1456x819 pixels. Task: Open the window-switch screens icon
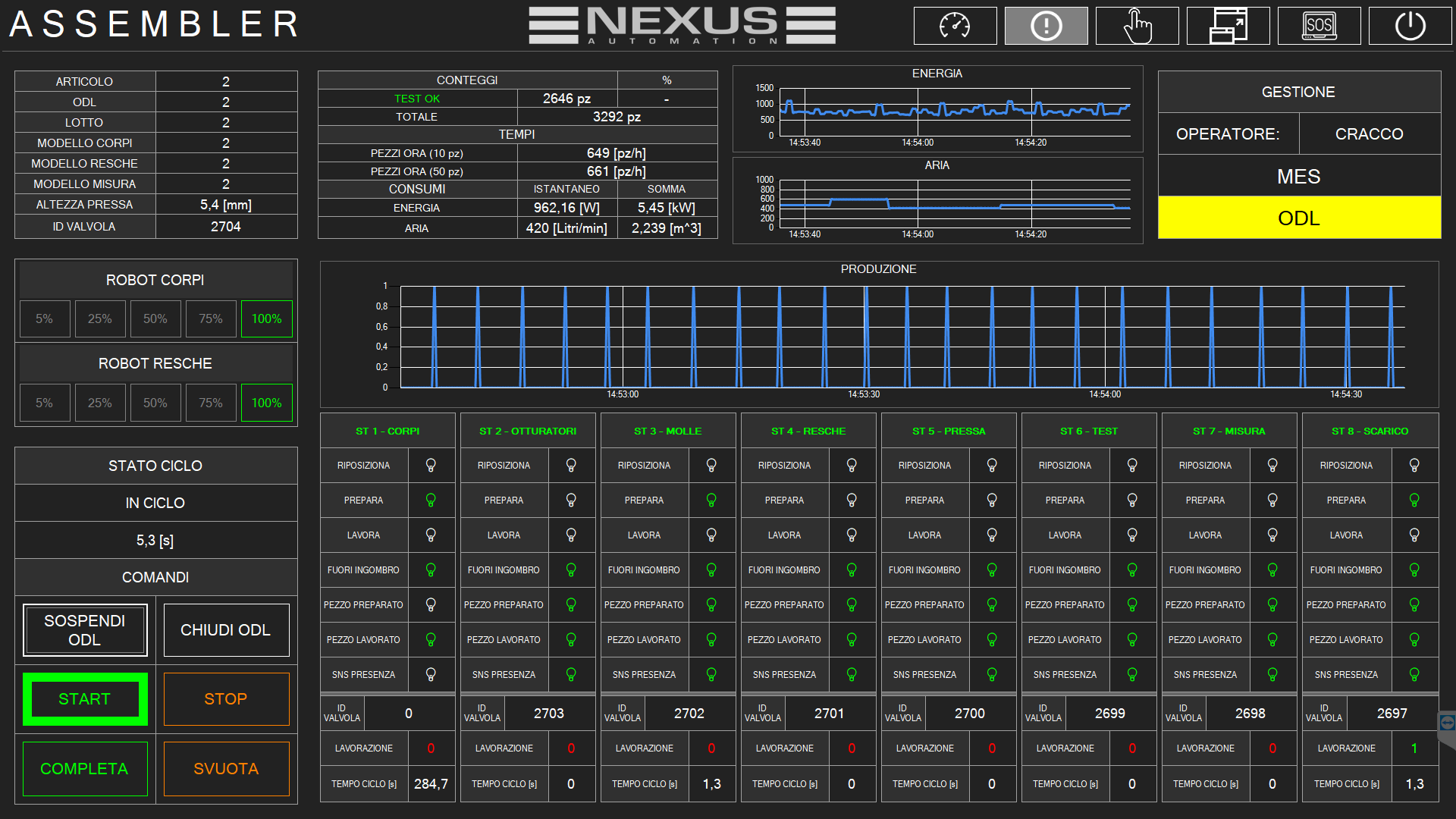coord(1228,26)
